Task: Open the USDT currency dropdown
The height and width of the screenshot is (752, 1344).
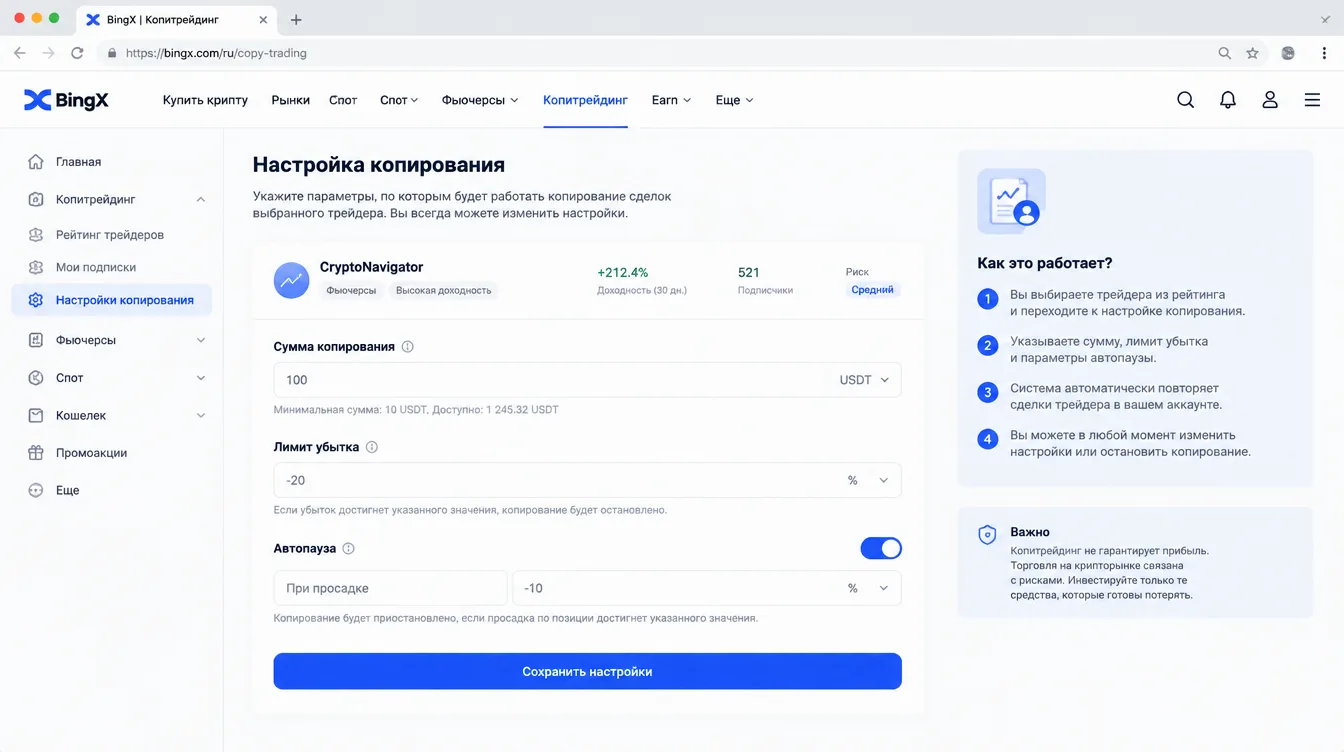Action: pos(865,380)
